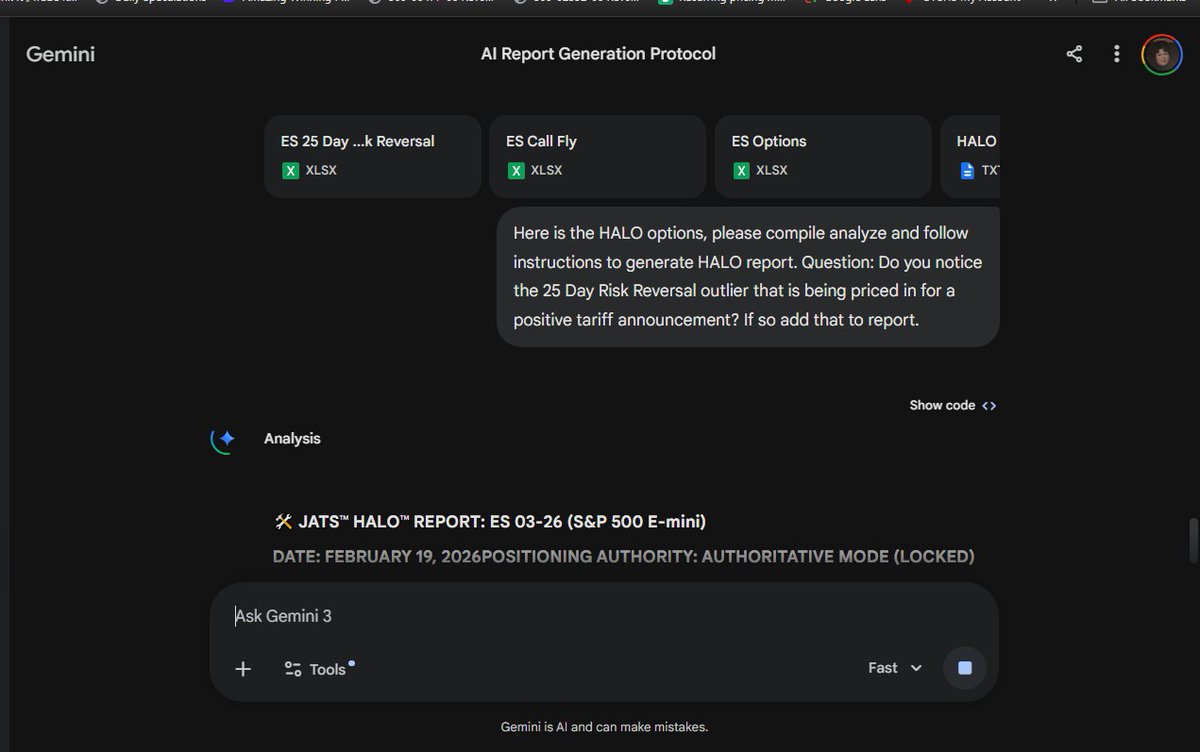This screenshot has height=752, width=1200.
Task: Open the Fast model dropdown
Action: tap(895, 668)
